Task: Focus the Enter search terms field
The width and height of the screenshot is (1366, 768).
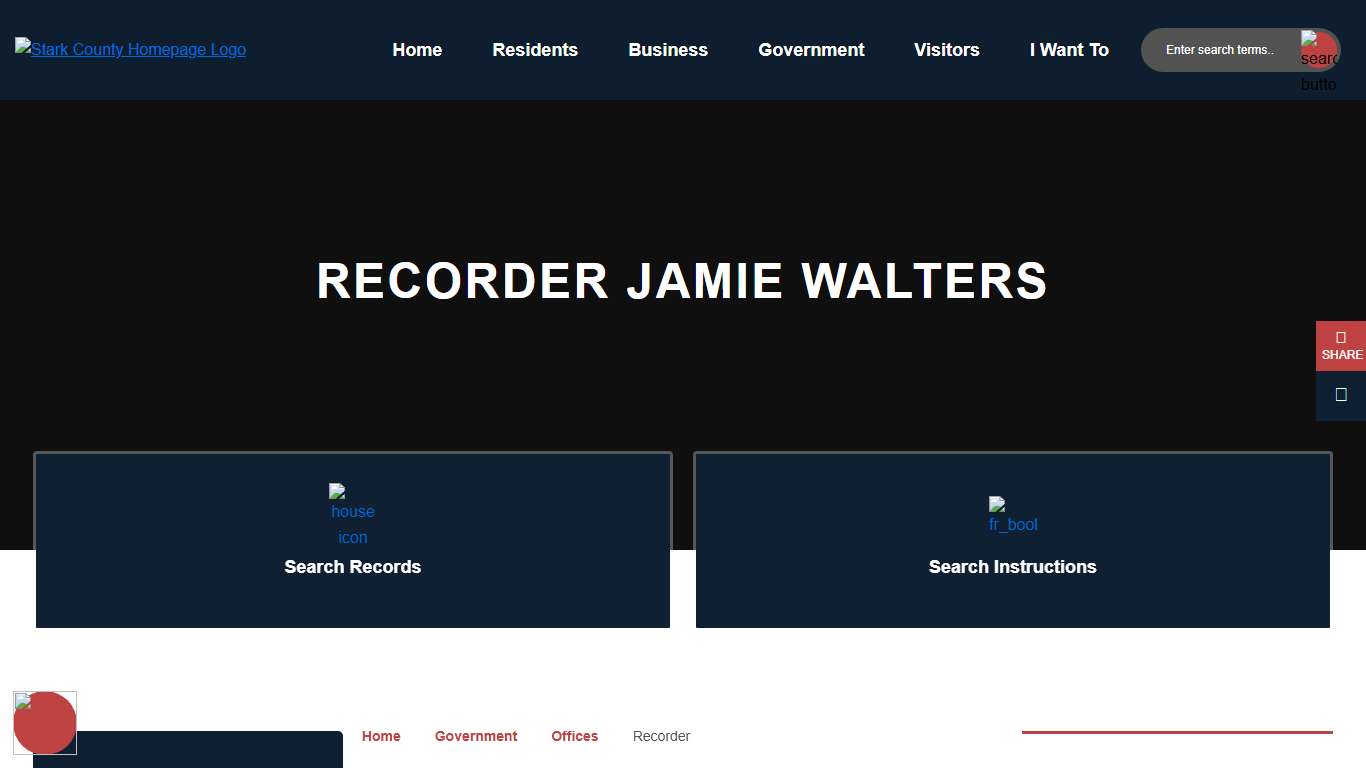Action: tap(1220, 50)
